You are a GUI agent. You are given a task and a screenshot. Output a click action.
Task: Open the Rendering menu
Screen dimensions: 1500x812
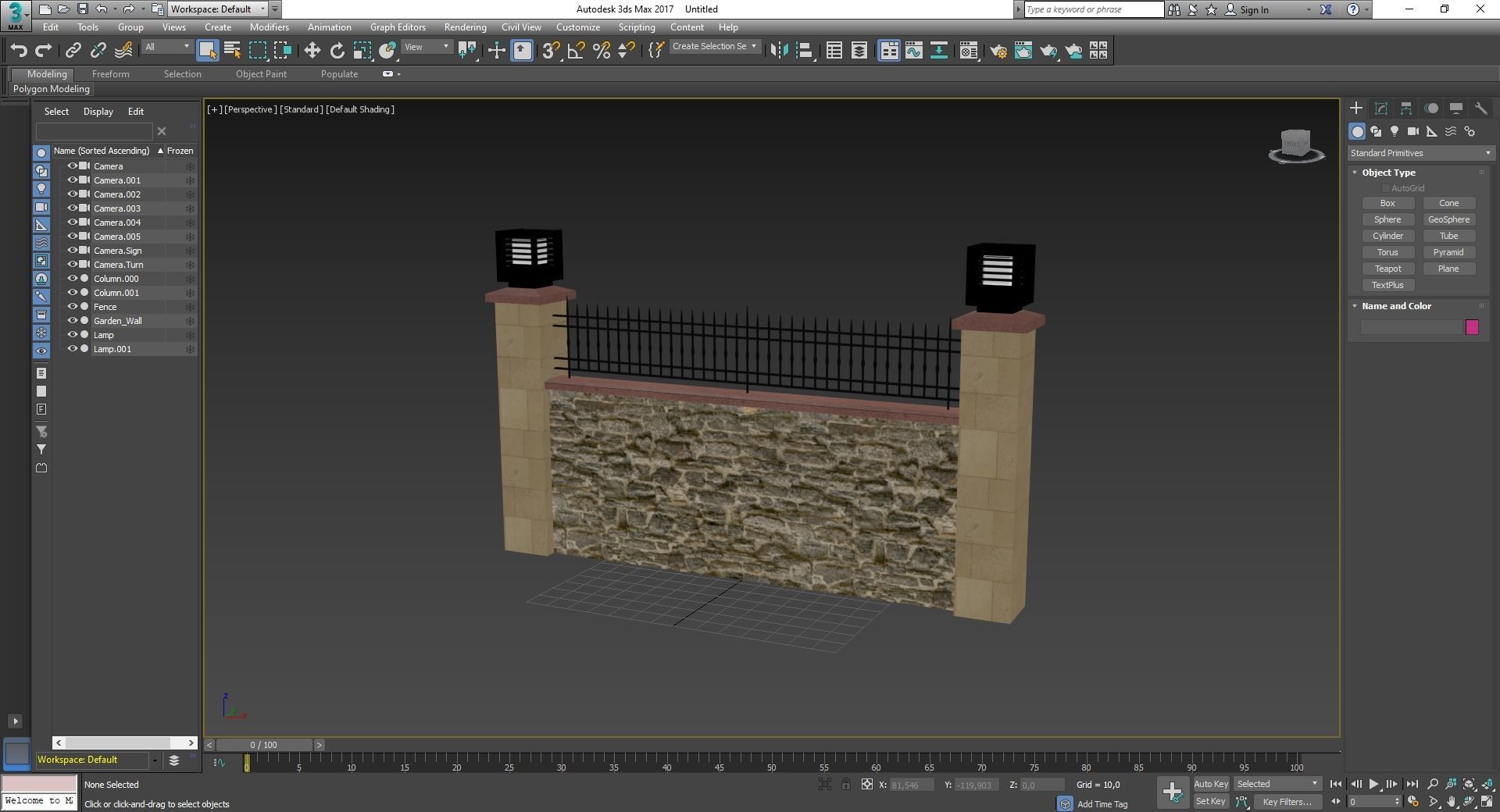[465, 27]
